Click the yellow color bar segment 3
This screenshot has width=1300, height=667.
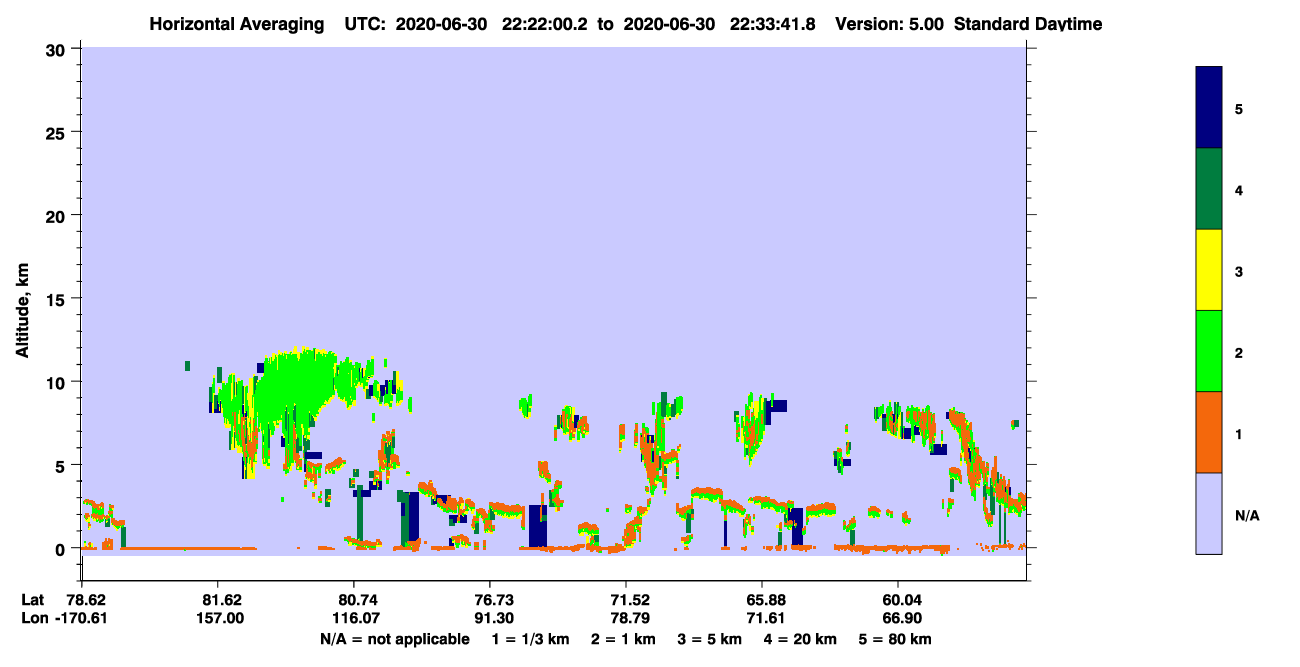(1209, 270)
